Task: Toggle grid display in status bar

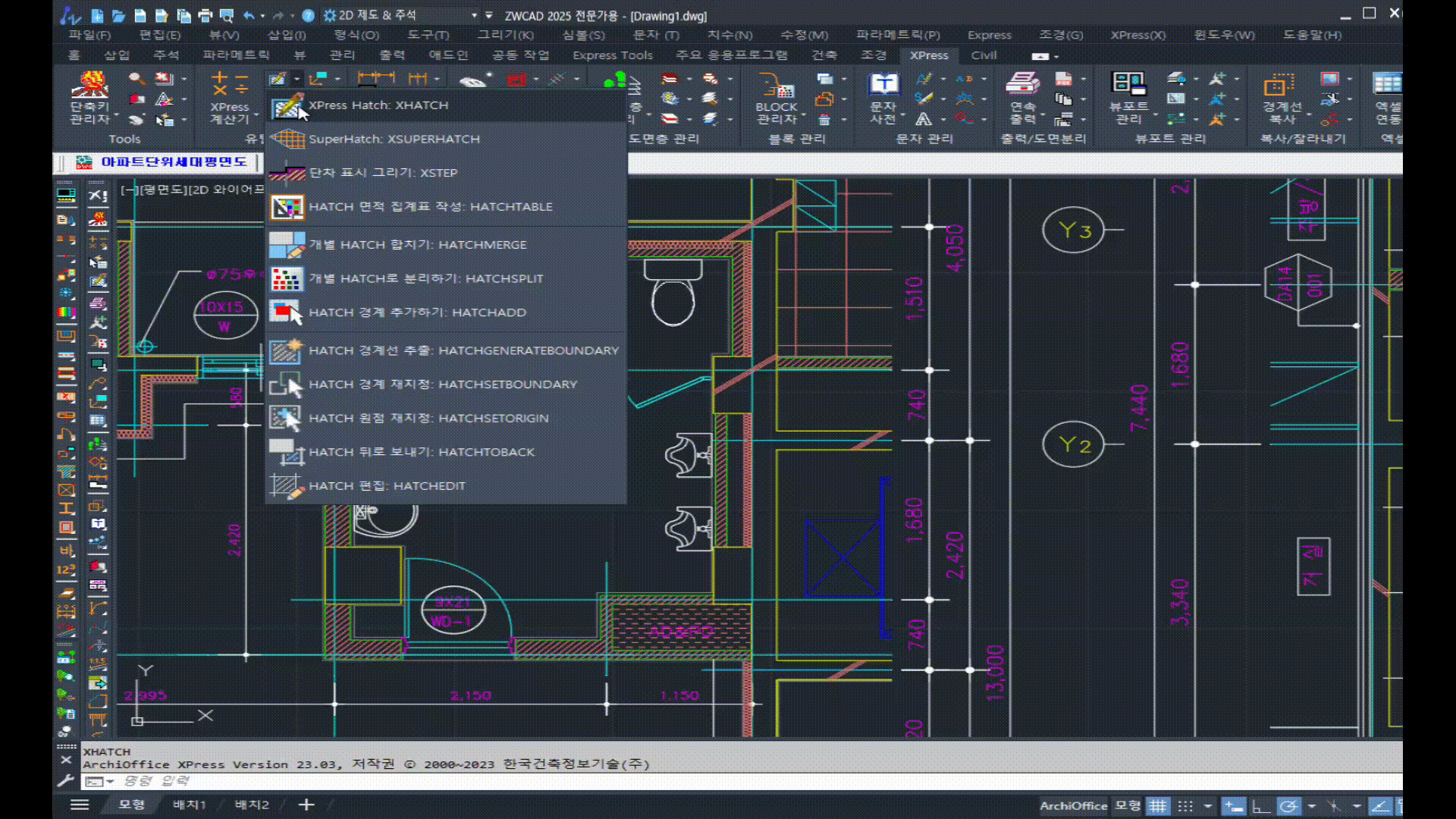Action: [x=1157, y=806]
